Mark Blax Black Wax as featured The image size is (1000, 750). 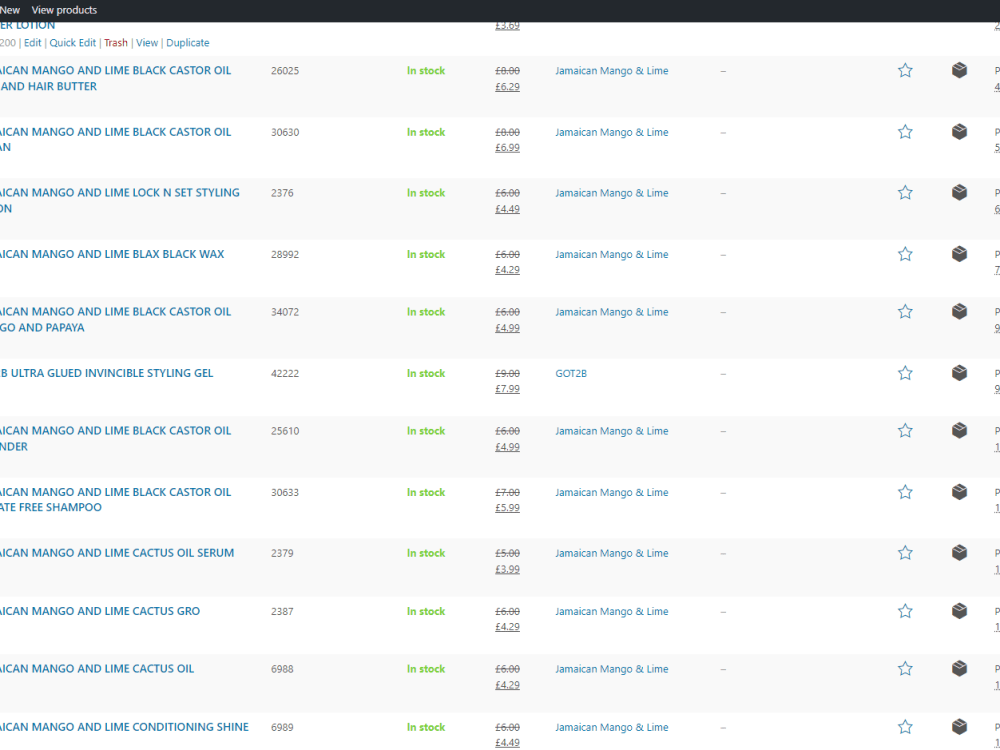[905, 254]
